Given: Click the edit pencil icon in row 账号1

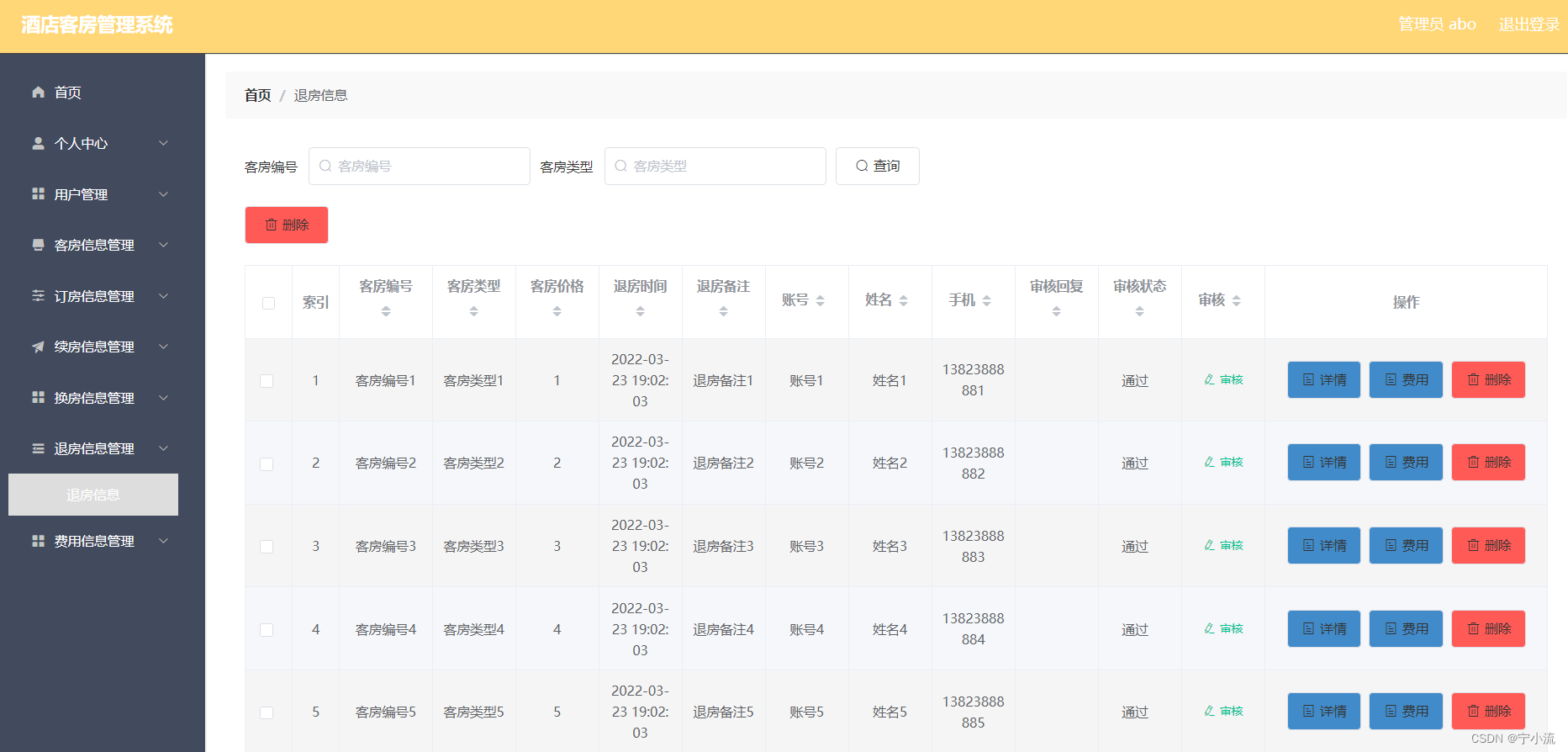Looking at the screenshot, I should (x=1209, y=379).
